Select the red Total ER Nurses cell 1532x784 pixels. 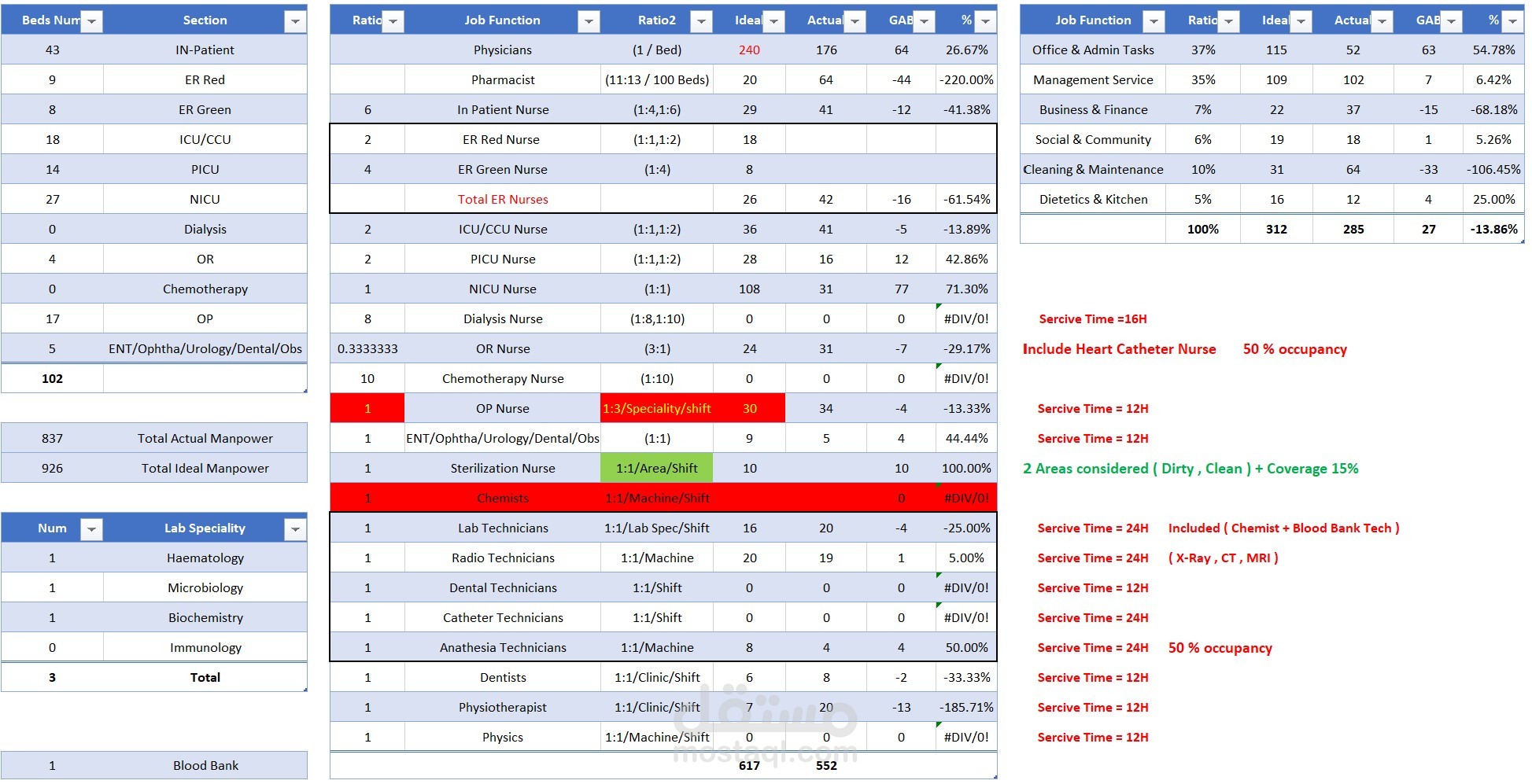coord(503,199)
